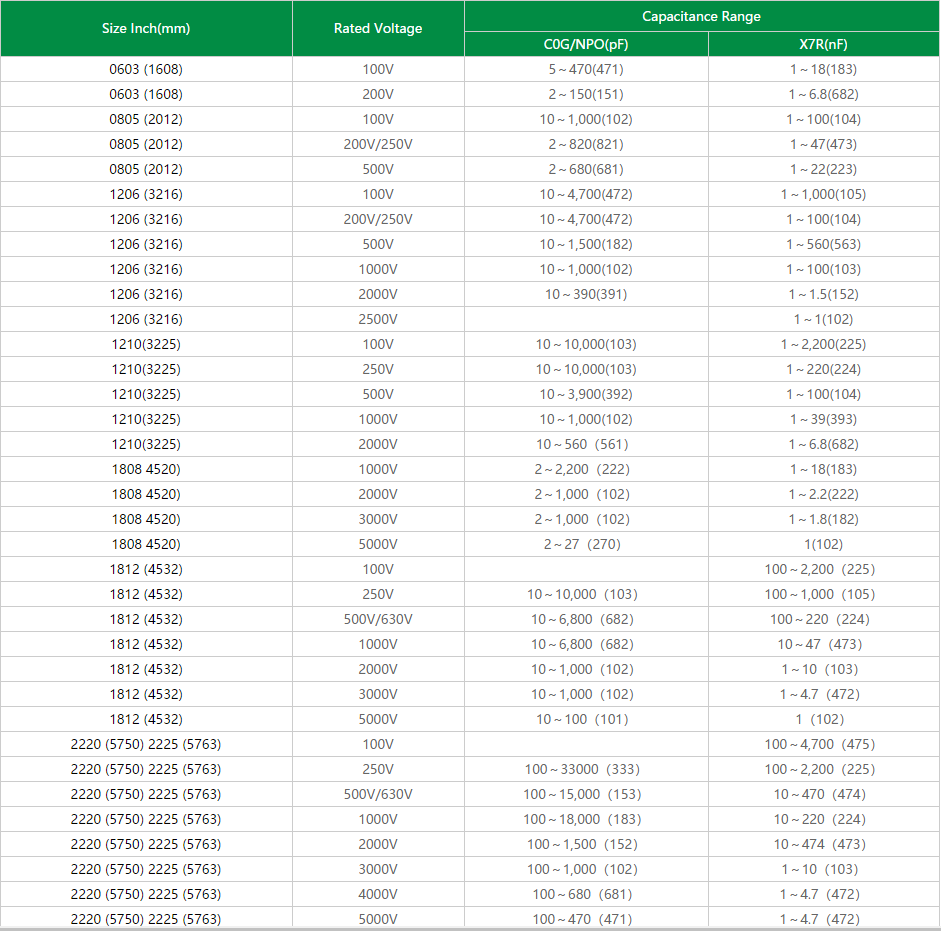
Task: Click the Size Inch(mm) column header
Action: tap(146, 28)
